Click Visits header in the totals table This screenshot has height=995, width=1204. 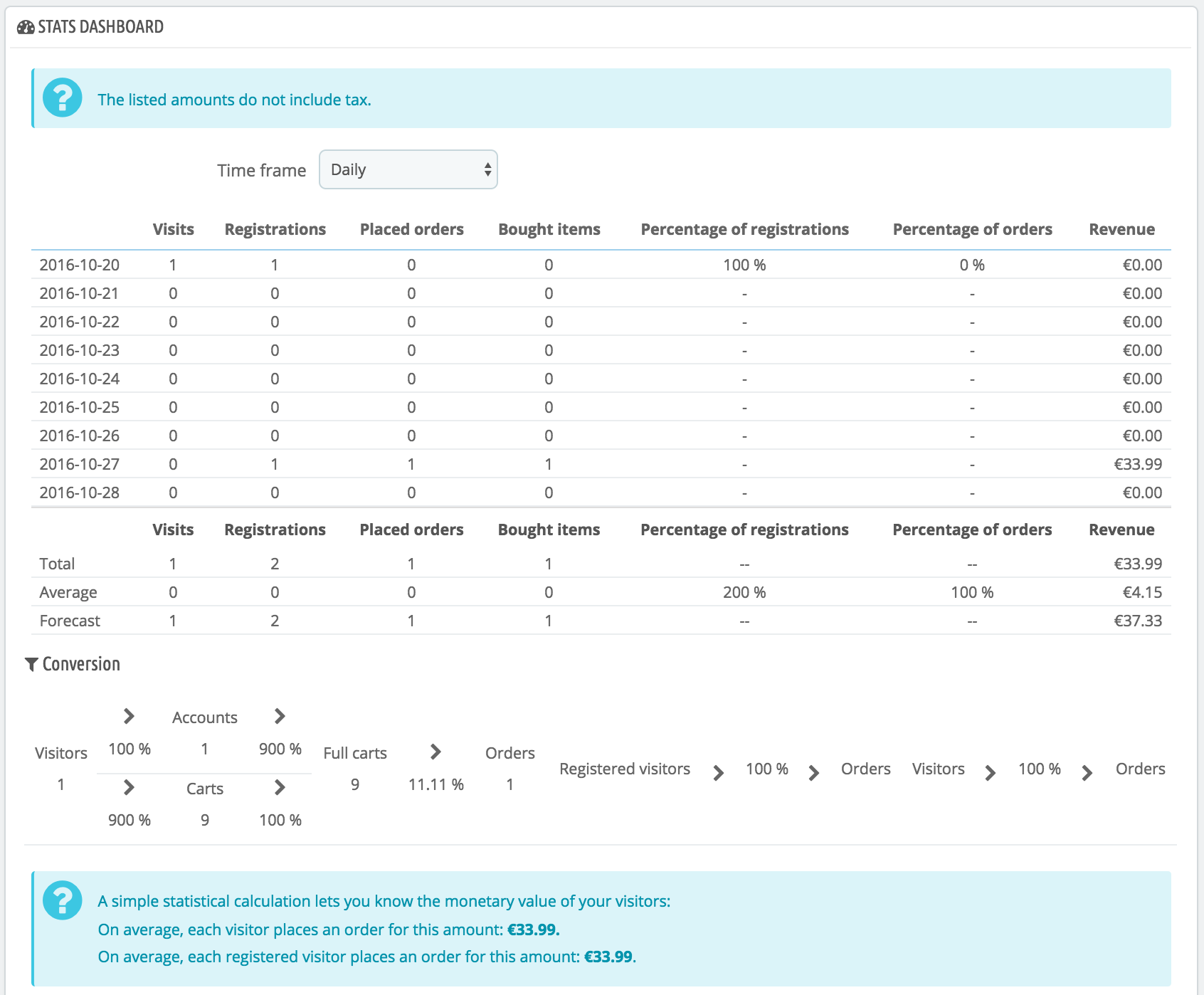click(x=173, y=530)
